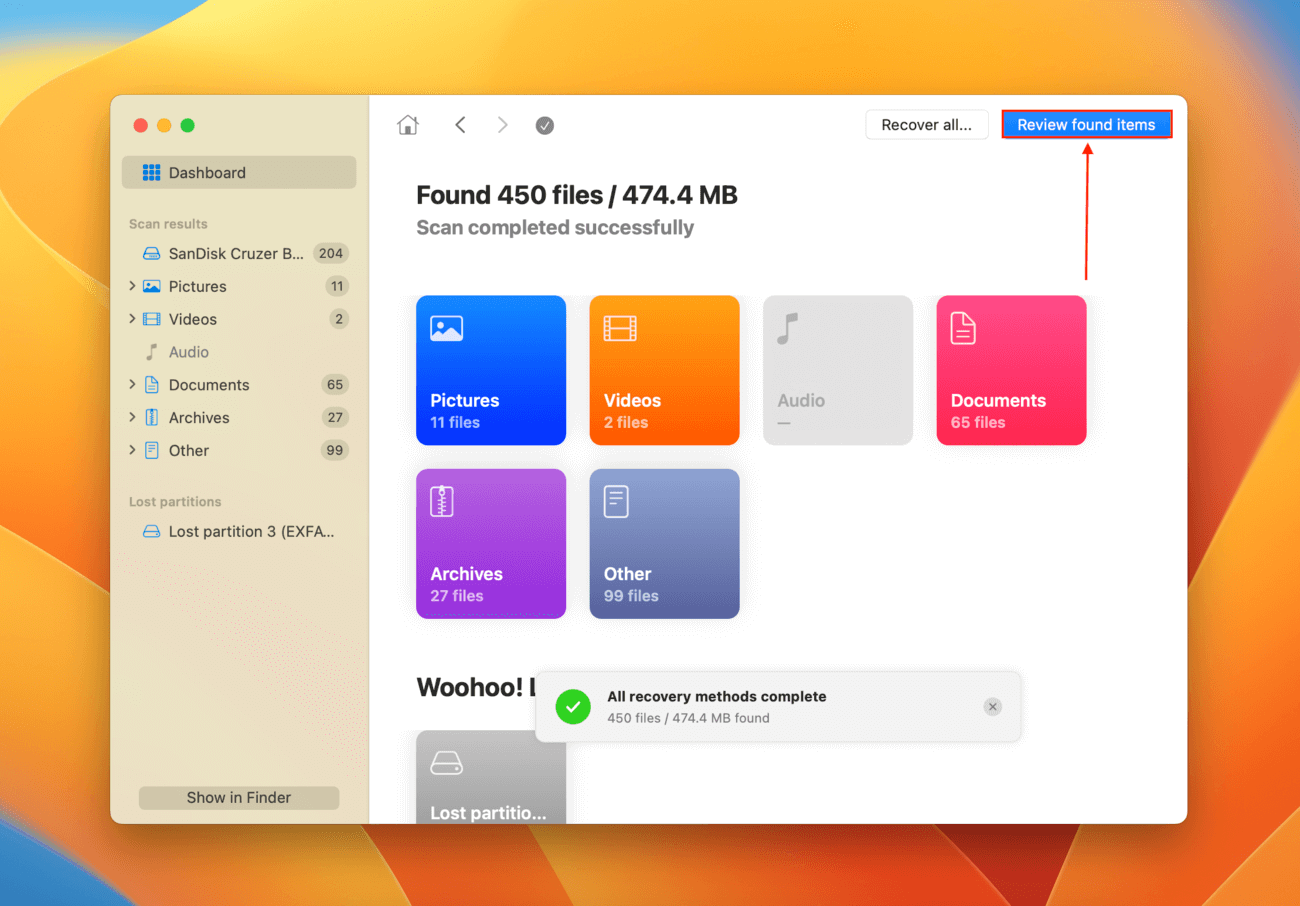Viewport: 1300px width, 906px height.
Task: Open the Other 99 files card
Action: pyautogui.click(x=664, y=544)
